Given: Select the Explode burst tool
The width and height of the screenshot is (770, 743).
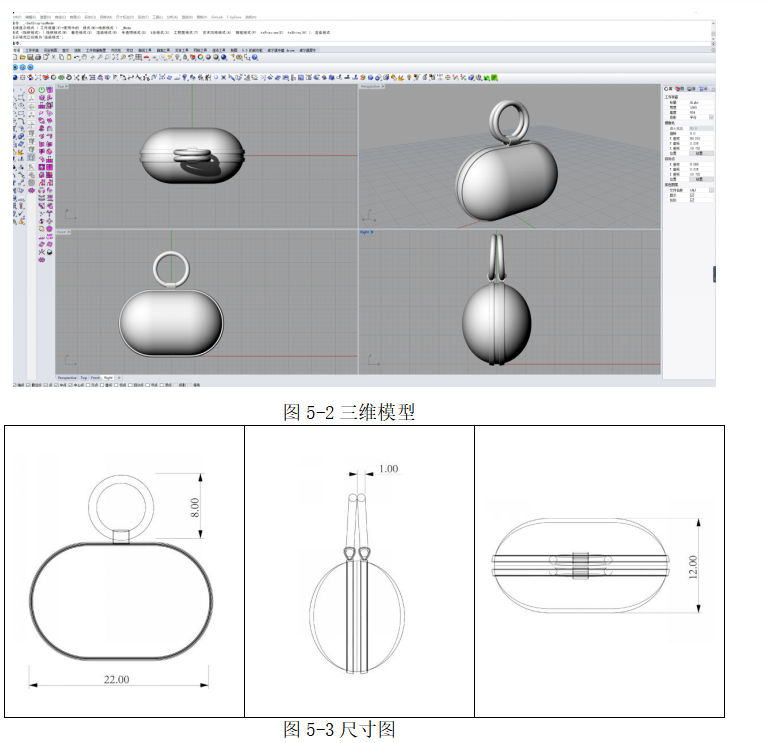Looking at the screenshot, I should tap(20, 152).
